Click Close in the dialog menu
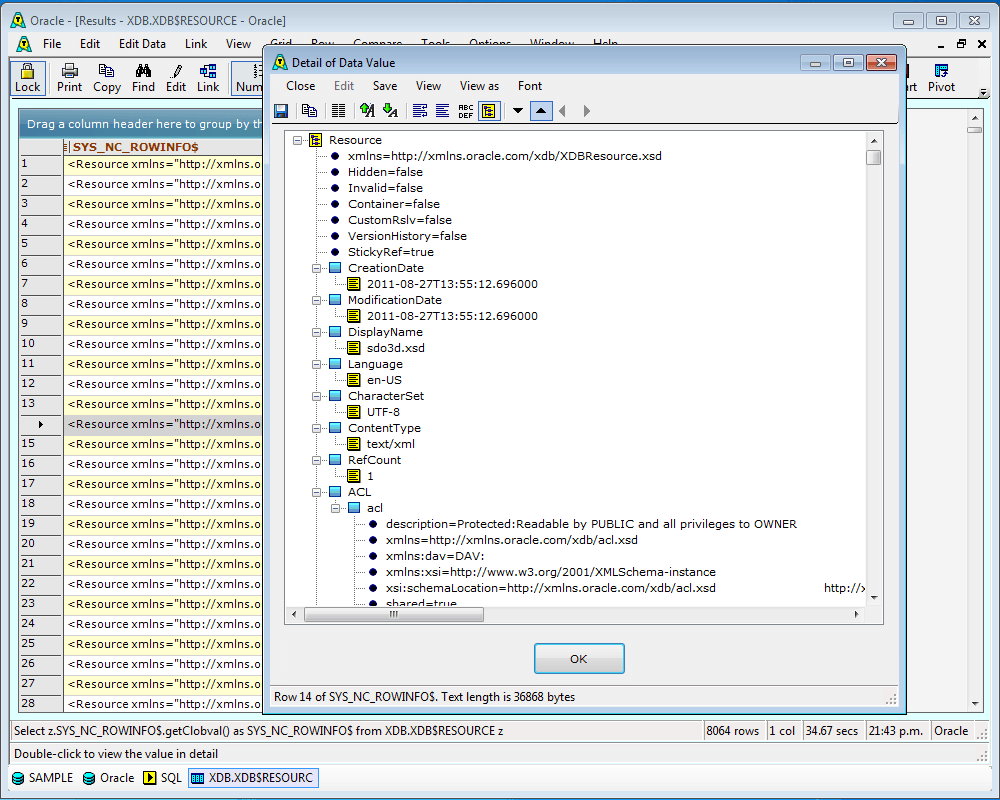Screen dimensions: 1000x800 click(x=300, y=85)
